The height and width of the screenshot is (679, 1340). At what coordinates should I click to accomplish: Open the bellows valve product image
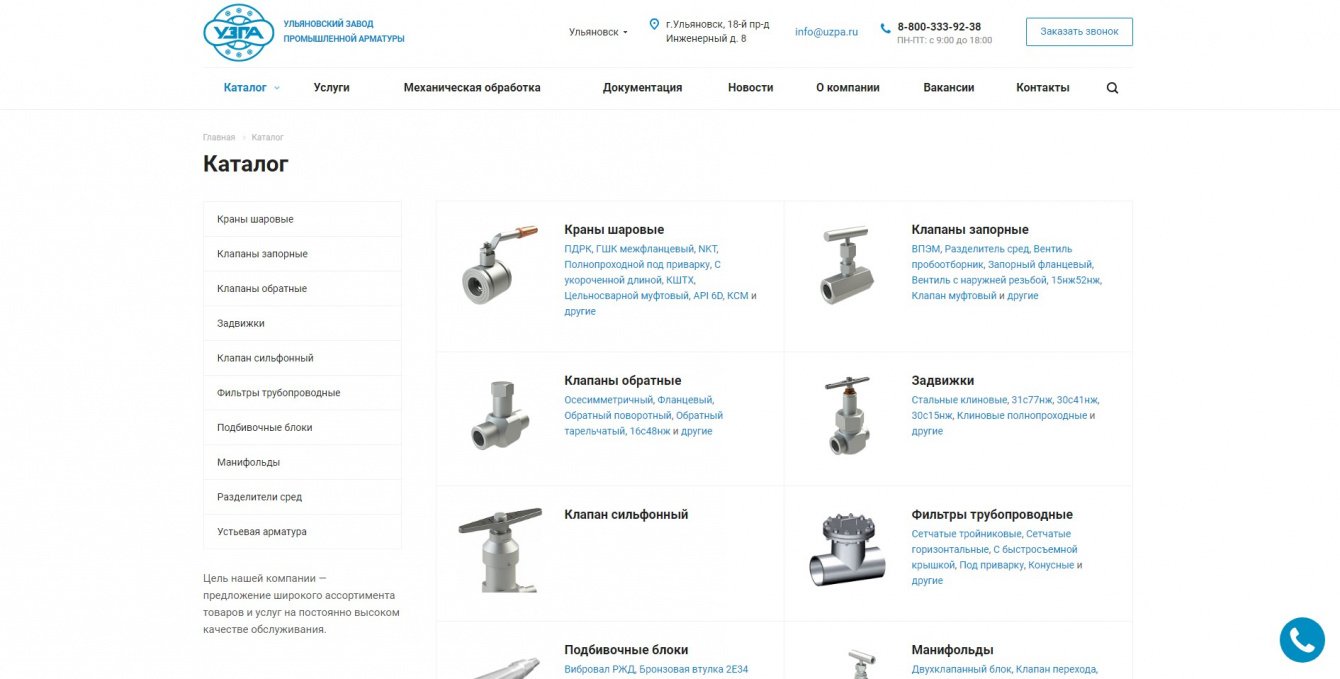pos(499,550)
